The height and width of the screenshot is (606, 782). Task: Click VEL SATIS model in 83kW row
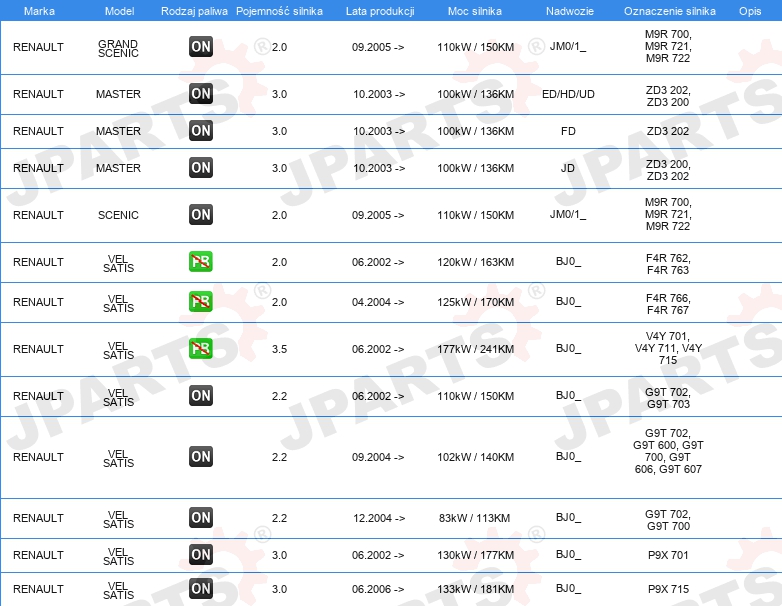(x=118, y=519)
